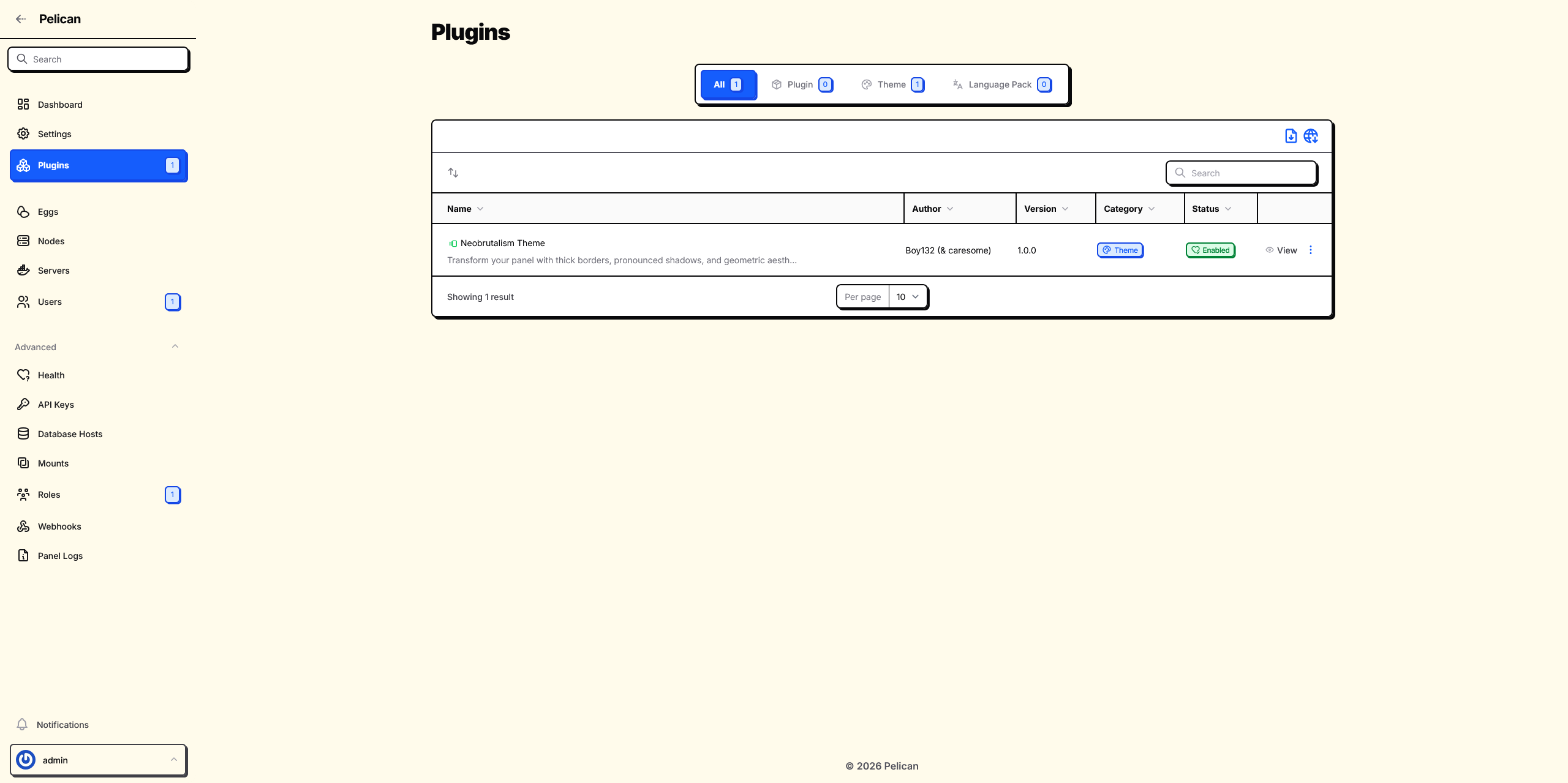This screenshot has width=1568, height=783.
Task: Click author Boy132 (& caresome)
Action: (948, 250)
